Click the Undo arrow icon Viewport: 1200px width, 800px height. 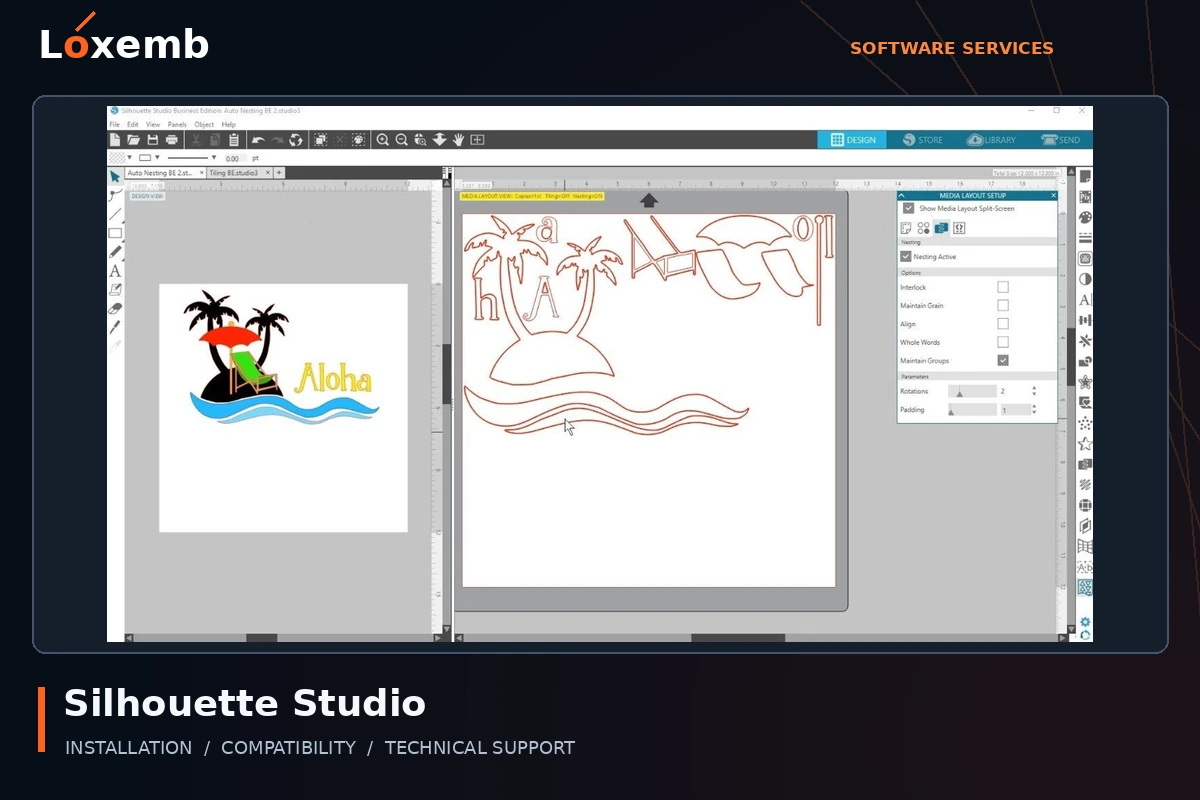(x=258, y=140)
